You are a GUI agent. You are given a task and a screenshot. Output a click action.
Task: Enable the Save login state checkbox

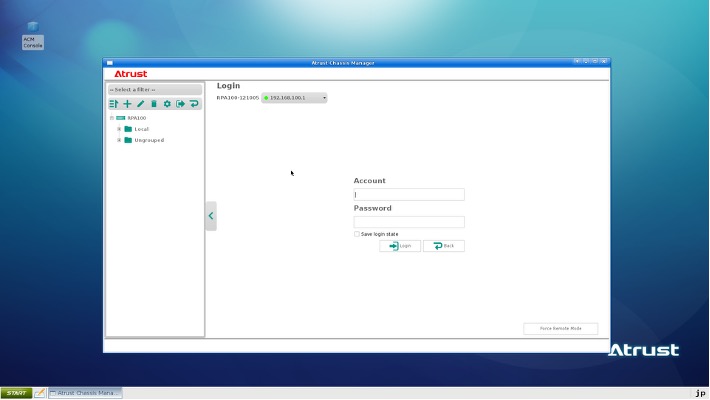point(357,234)
